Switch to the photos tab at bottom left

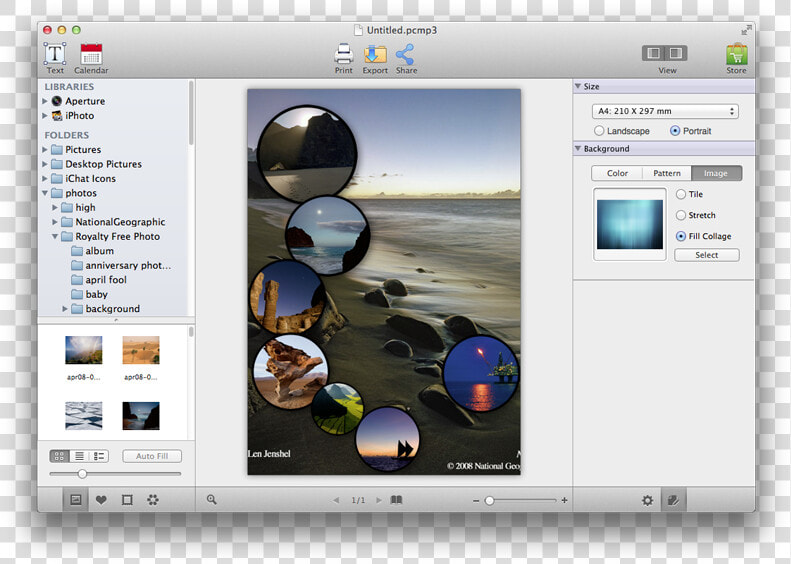click(76, 500)
